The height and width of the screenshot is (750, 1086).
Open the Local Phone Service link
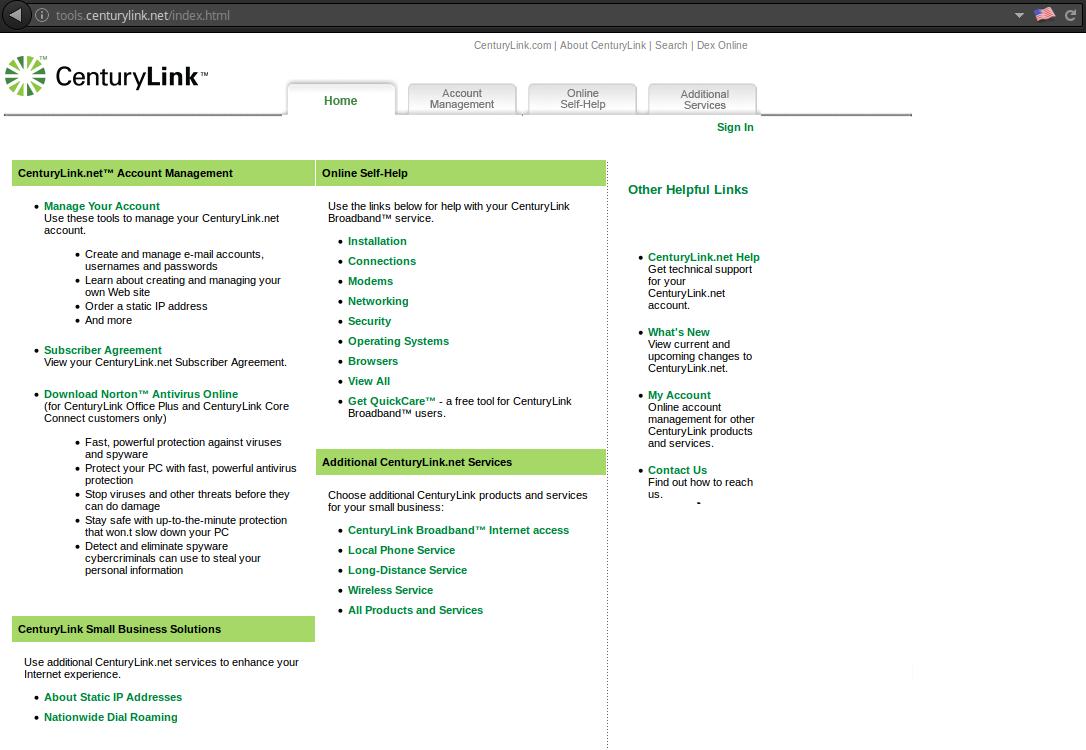point(402,551)
